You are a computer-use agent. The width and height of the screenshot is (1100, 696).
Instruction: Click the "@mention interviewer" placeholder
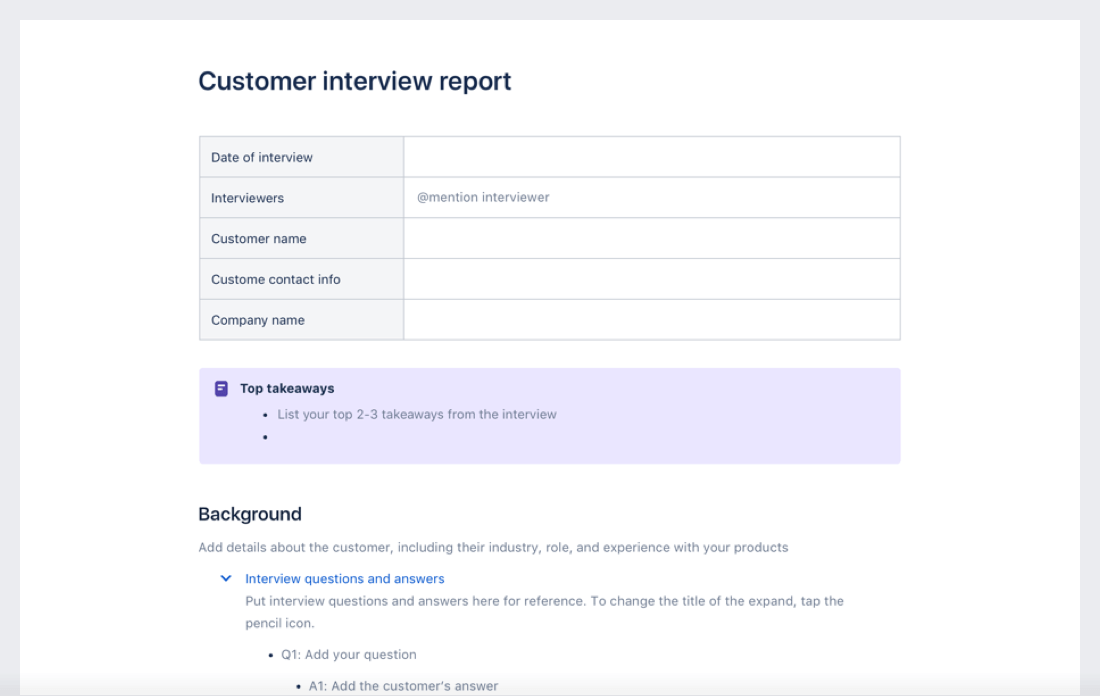(483, 197)
